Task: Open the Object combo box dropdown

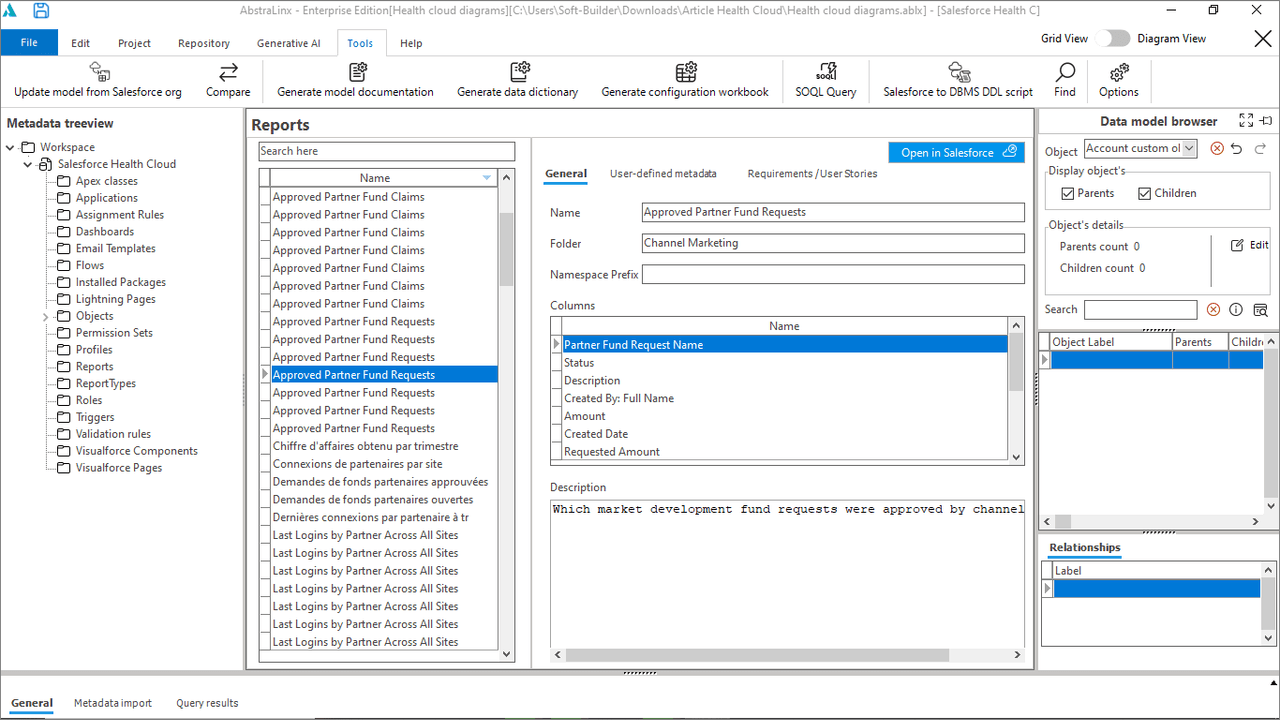Action: pos(1189,148)
